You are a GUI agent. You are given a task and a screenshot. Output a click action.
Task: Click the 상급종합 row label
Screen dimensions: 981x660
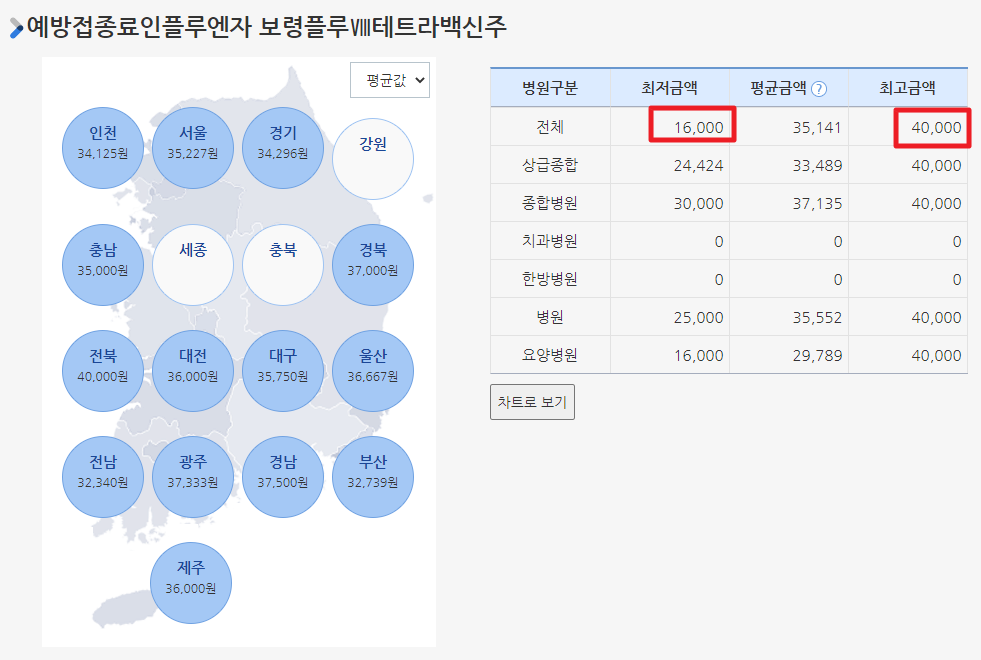(x=550, y=165)
